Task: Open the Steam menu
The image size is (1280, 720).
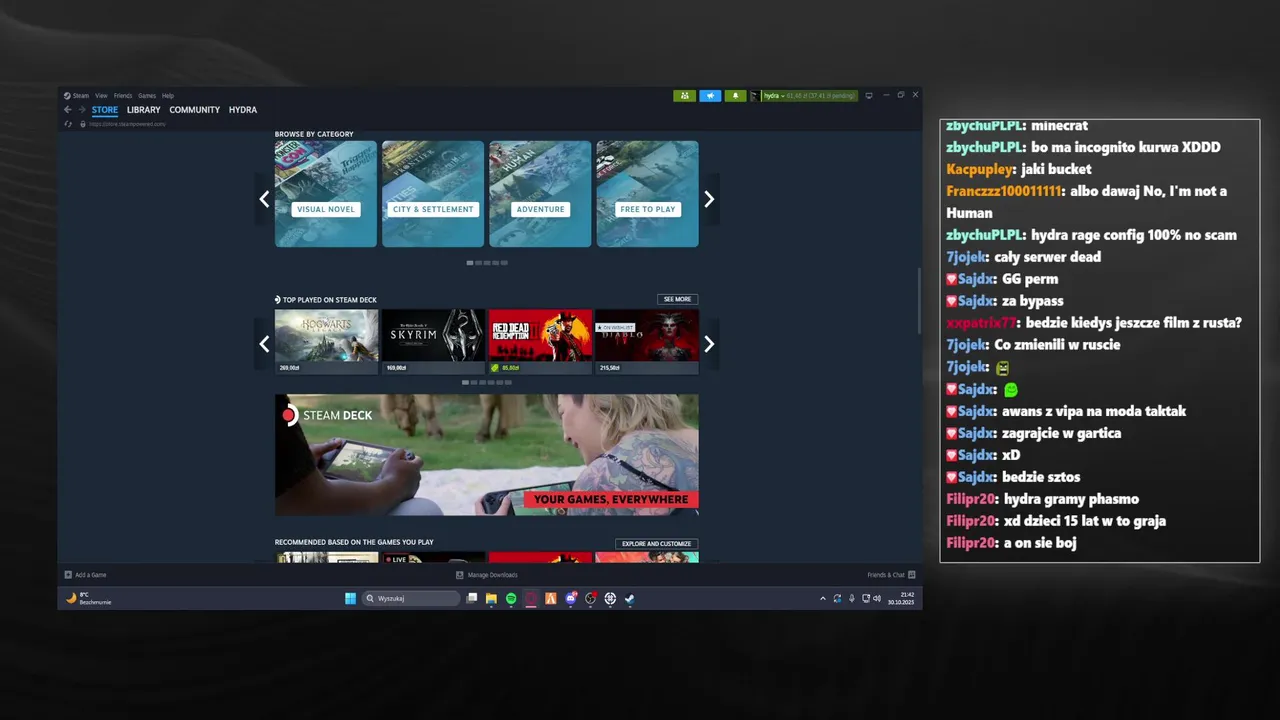Action: [81, 96]
